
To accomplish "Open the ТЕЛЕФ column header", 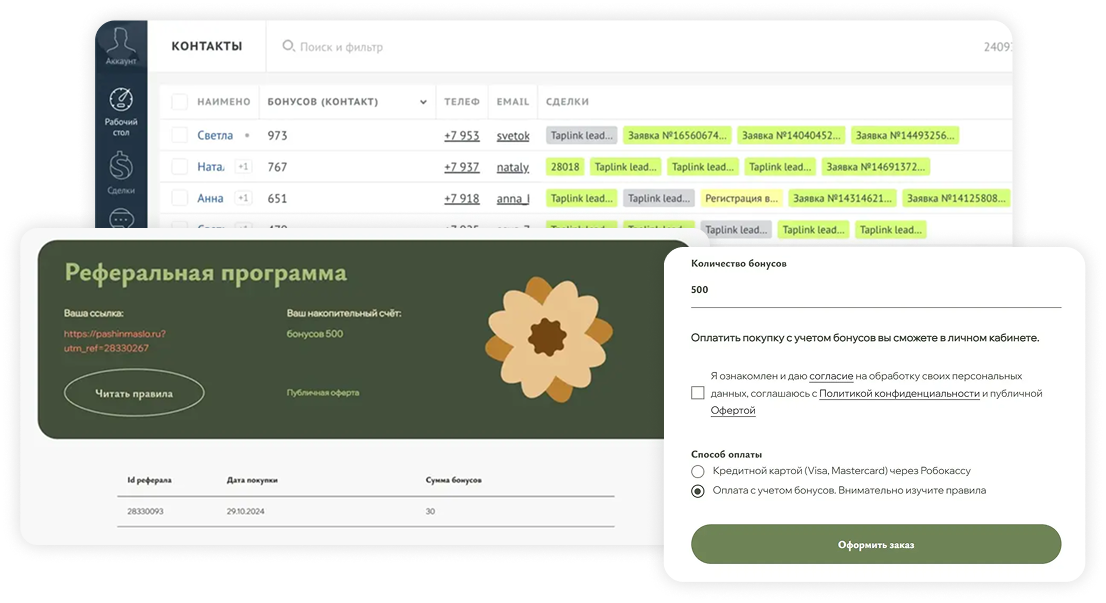I will pos(461,101).
